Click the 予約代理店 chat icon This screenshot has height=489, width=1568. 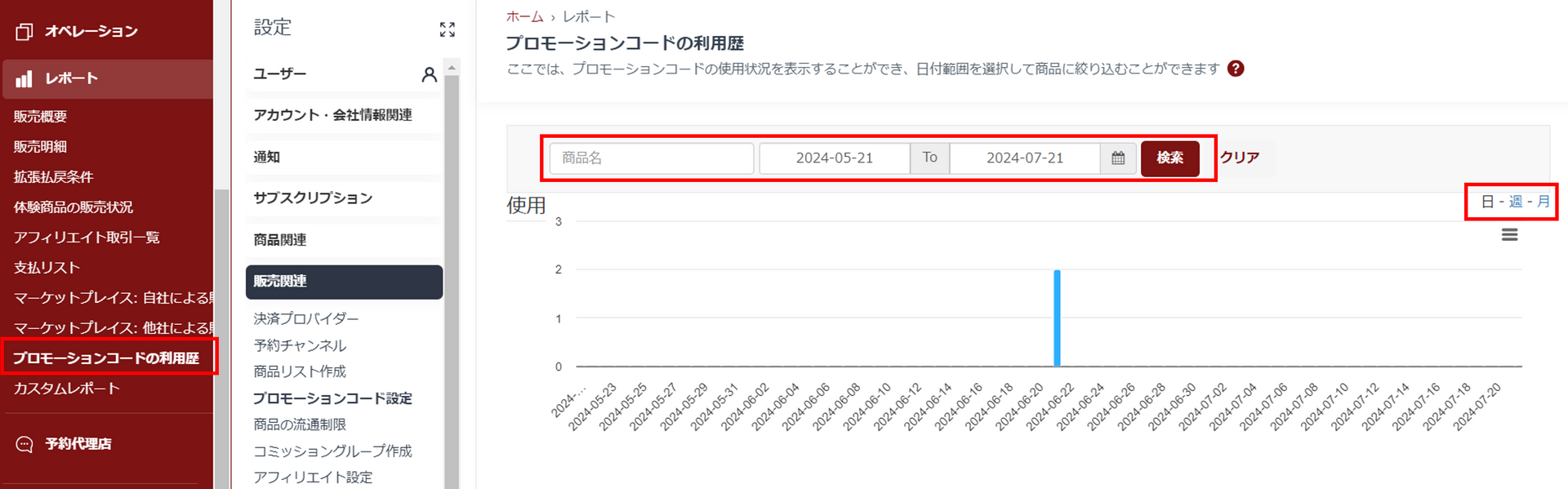24,444
